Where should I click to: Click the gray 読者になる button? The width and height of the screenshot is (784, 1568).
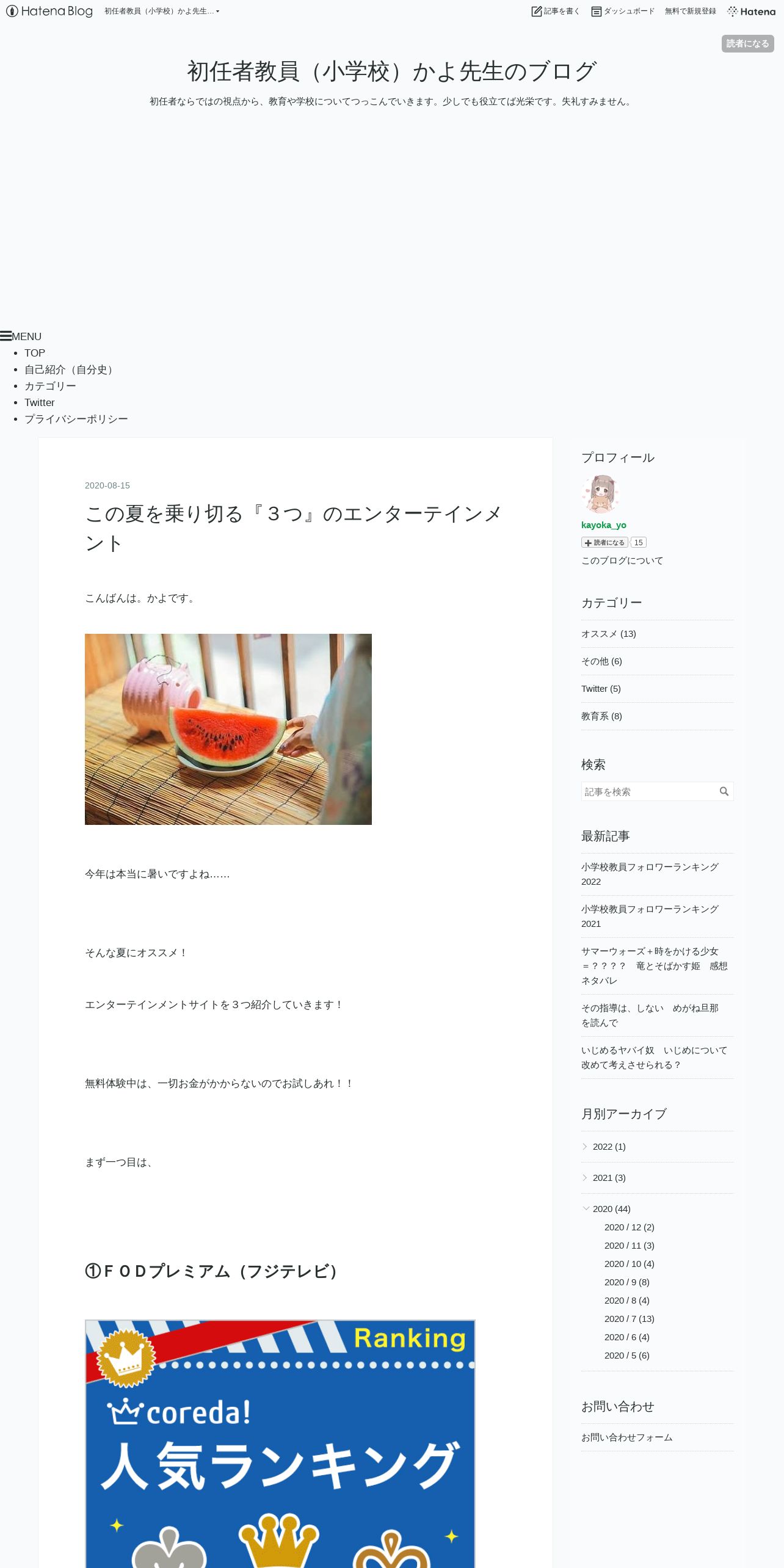pyautogui.click(x=747, y=43)
